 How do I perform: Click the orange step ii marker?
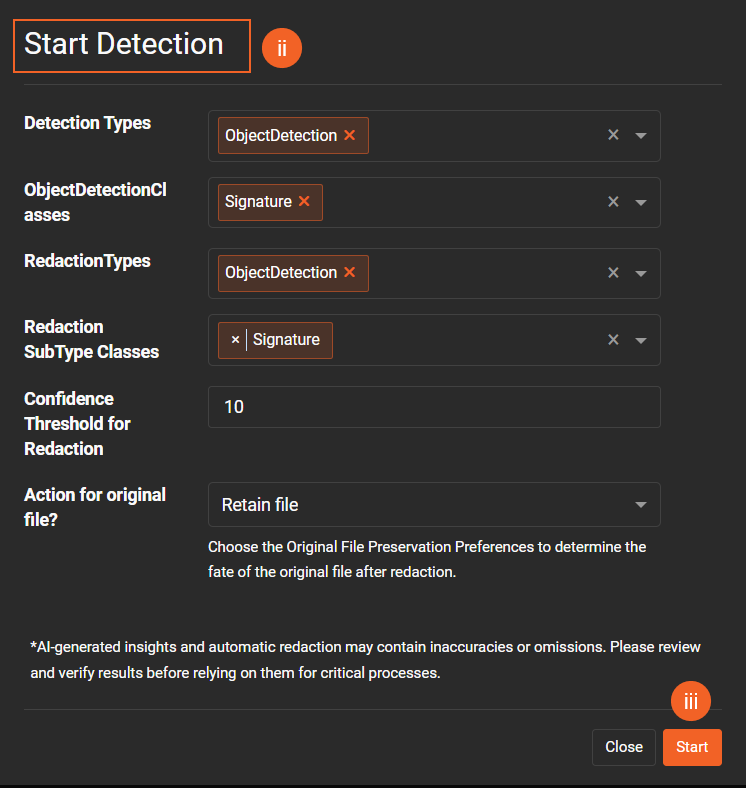(282, 48)
